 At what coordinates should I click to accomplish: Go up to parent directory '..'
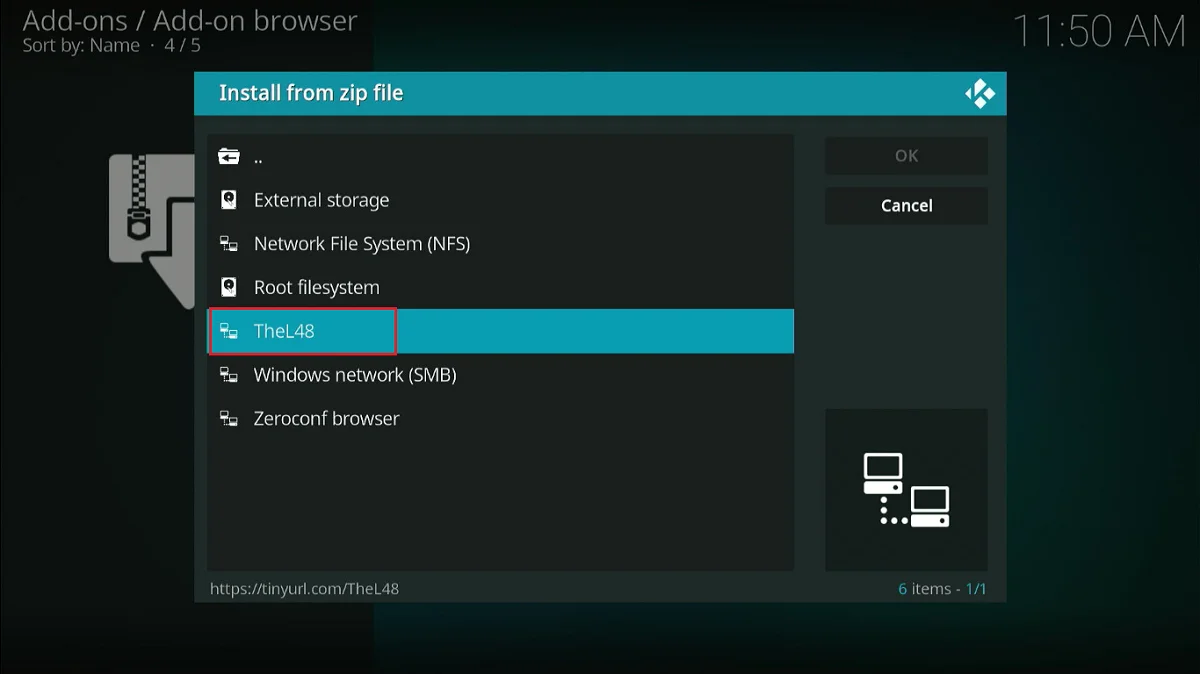pos(500,156)
